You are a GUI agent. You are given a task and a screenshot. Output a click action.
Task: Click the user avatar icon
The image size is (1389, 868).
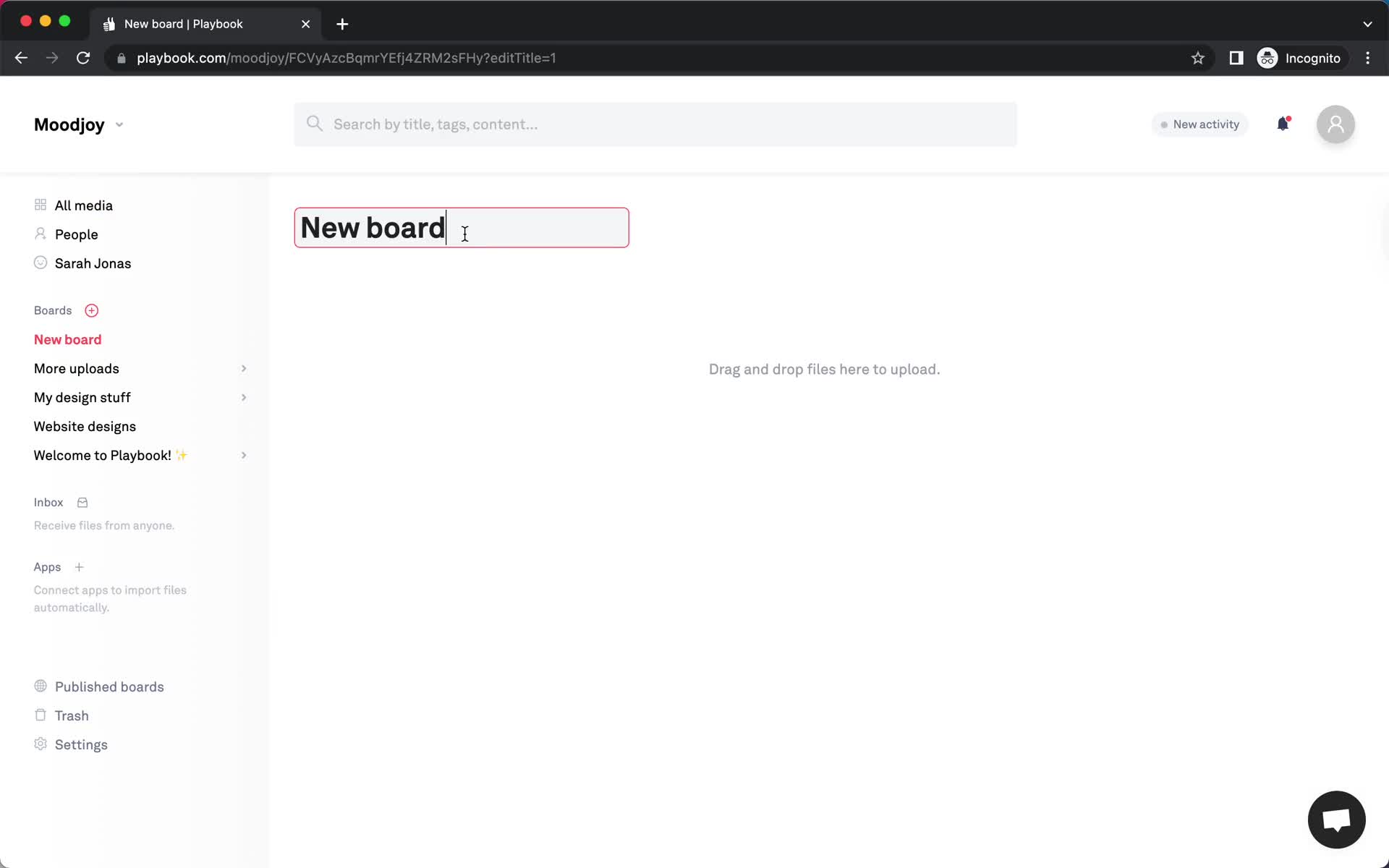[1336, 124]
